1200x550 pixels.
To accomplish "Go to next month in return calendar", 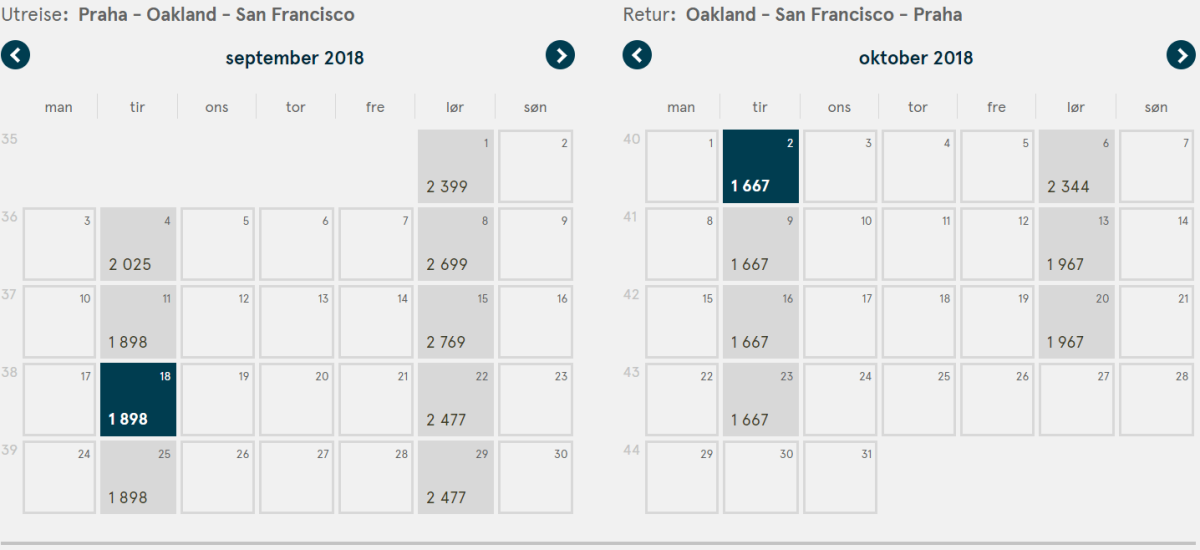I will click(1181, 55).
